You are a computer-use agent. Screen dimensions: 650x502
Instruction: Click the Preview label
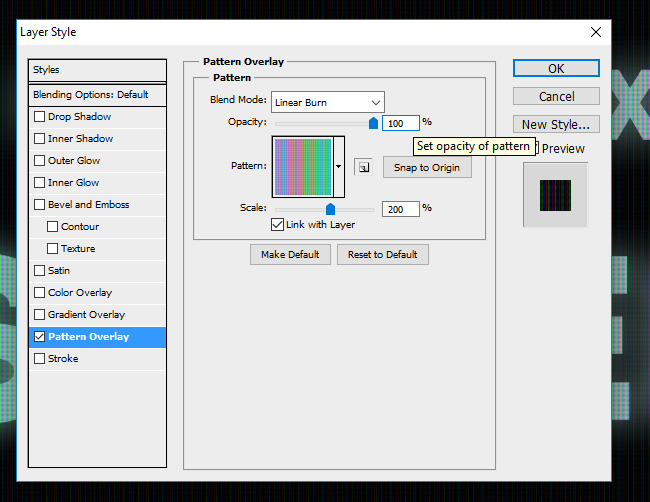click(x=563, y=148)
